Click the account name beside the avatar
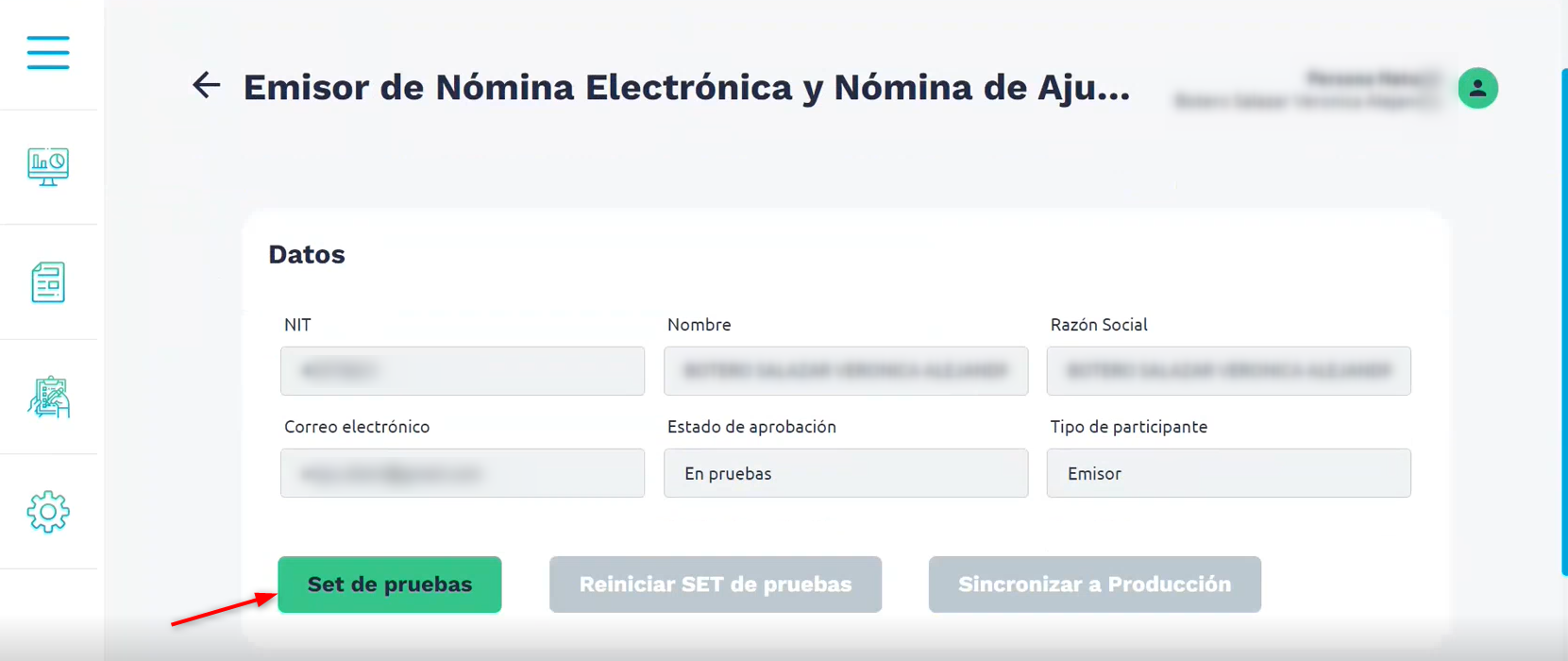The image size is (1568, 661). click(1307, 90)
